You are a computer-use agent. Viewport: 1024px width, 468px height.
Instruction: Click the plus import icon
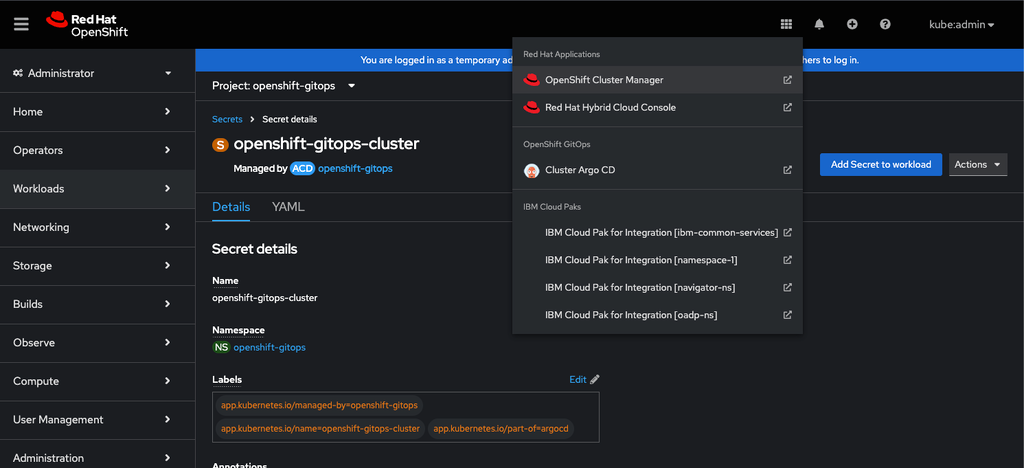tap(852, 24)
